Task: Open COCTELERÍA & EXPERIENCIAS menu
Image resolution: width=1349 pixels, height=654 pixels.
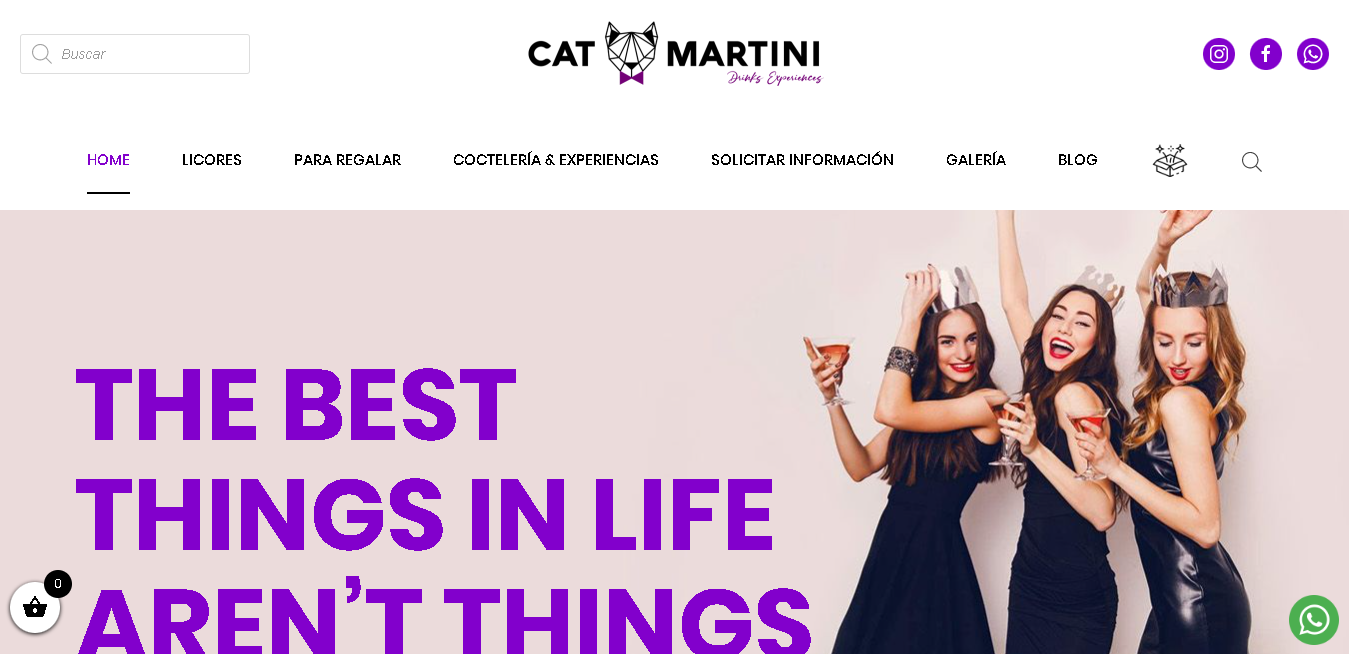Action: point(556,160)
